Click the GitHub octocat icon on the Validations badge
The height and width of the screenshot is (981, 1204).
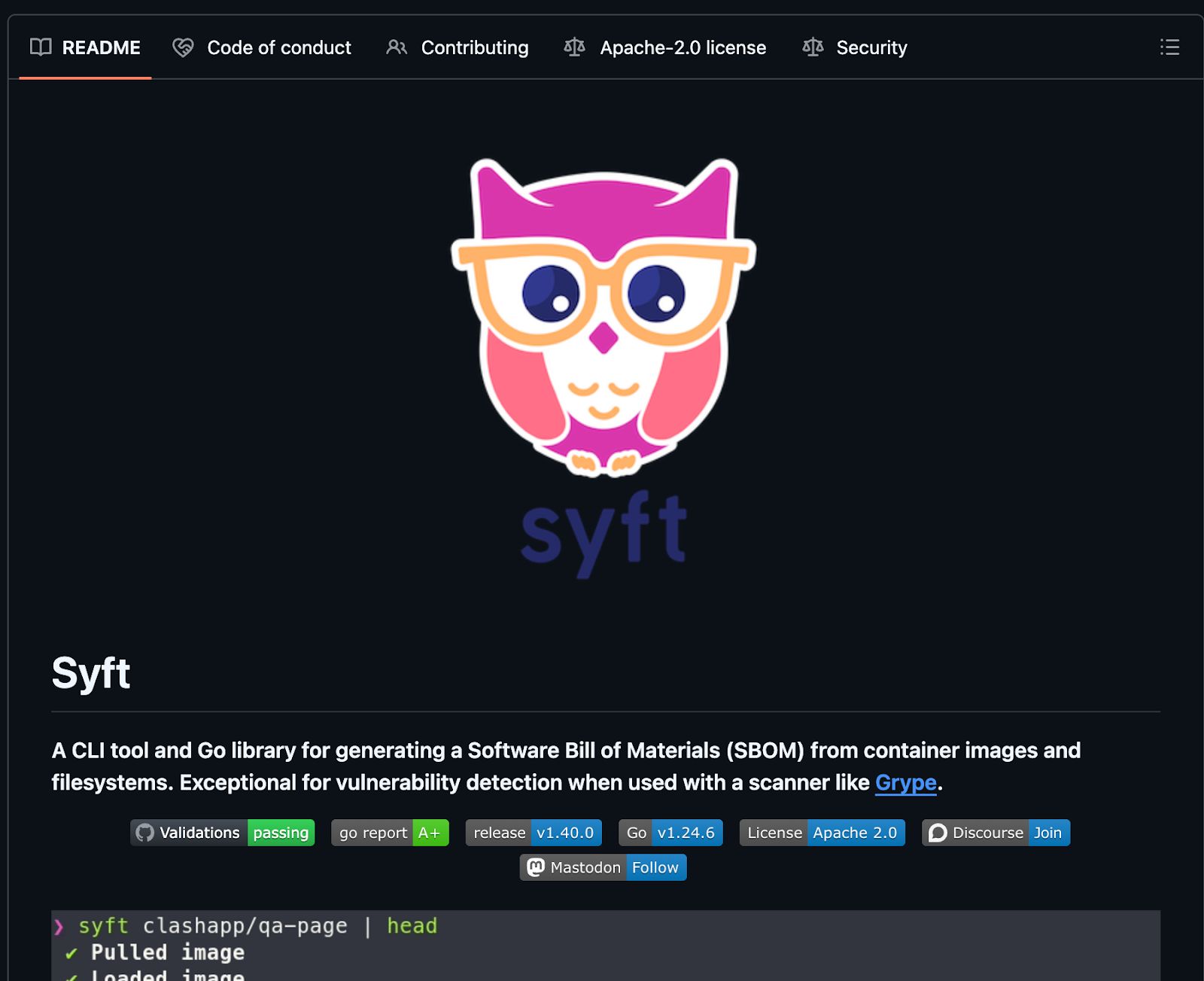coord(146,833)
